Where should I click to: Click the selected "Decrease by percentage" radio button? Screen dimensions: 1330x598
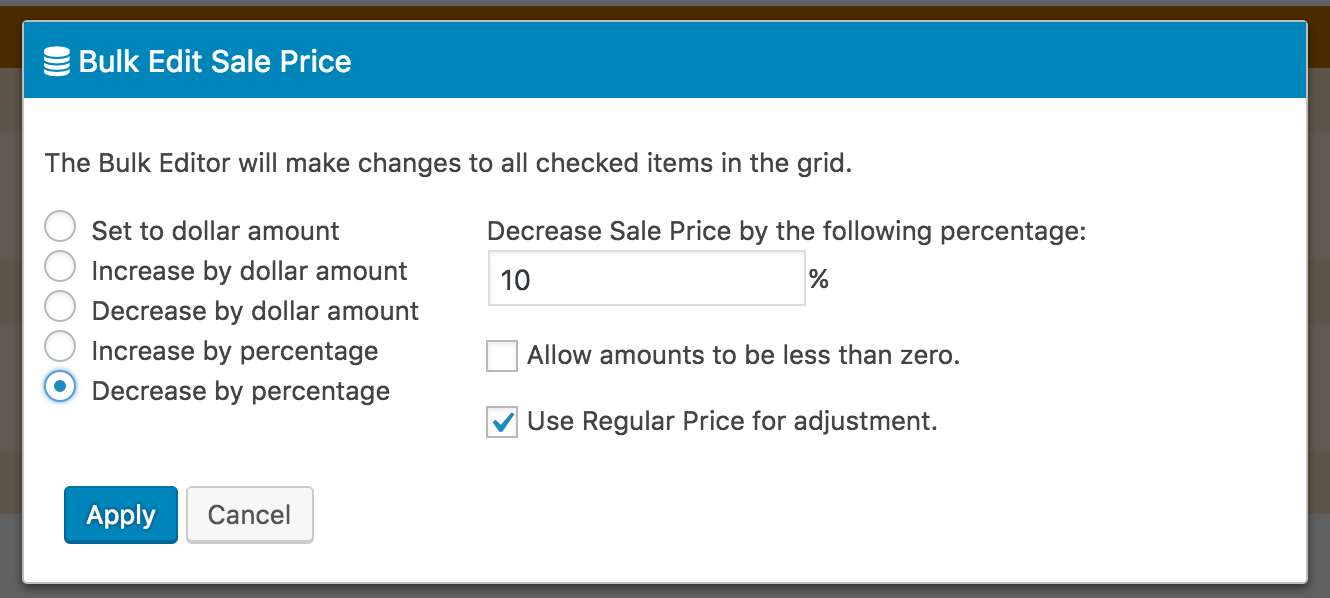point(60,387)
